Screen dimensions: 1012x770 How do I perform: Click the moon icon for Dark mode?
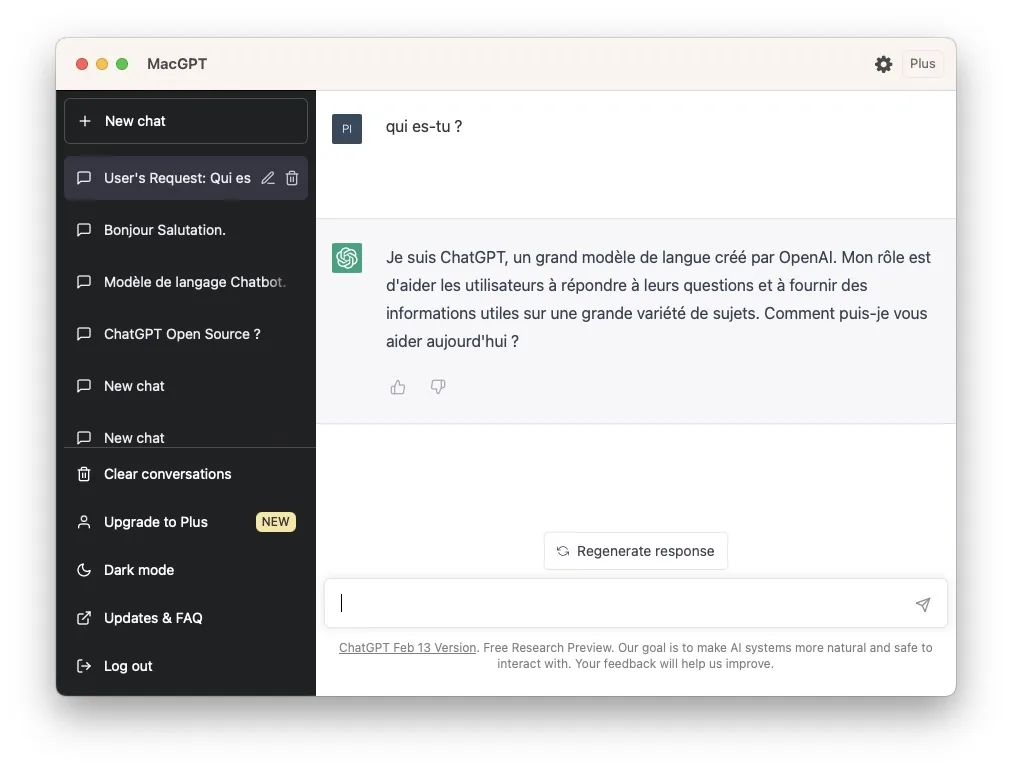tap(84, 570)
